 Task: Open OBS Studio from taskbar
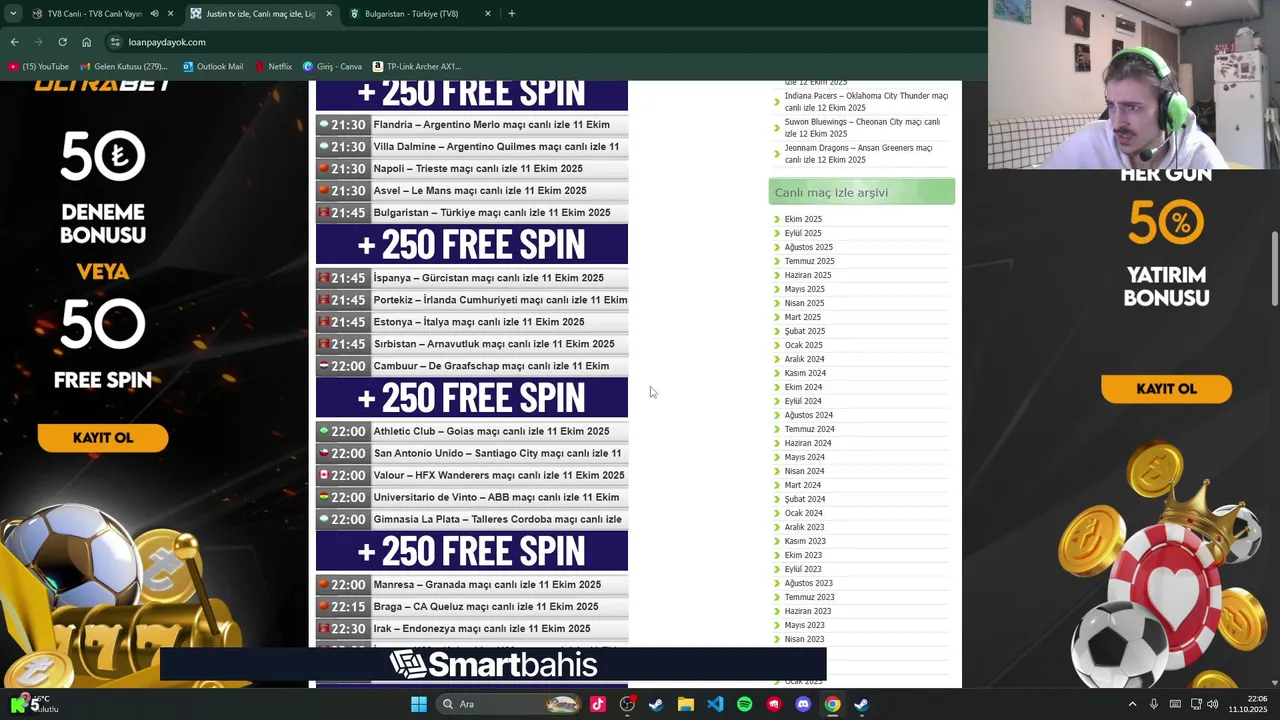627,704
